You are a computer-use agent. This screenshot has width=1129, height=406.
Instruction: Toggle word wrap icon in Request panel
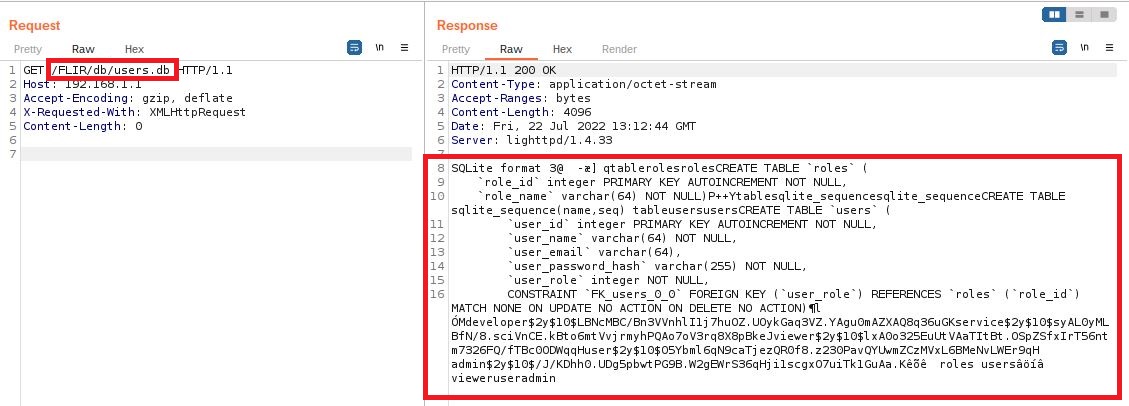pos(354,47)
